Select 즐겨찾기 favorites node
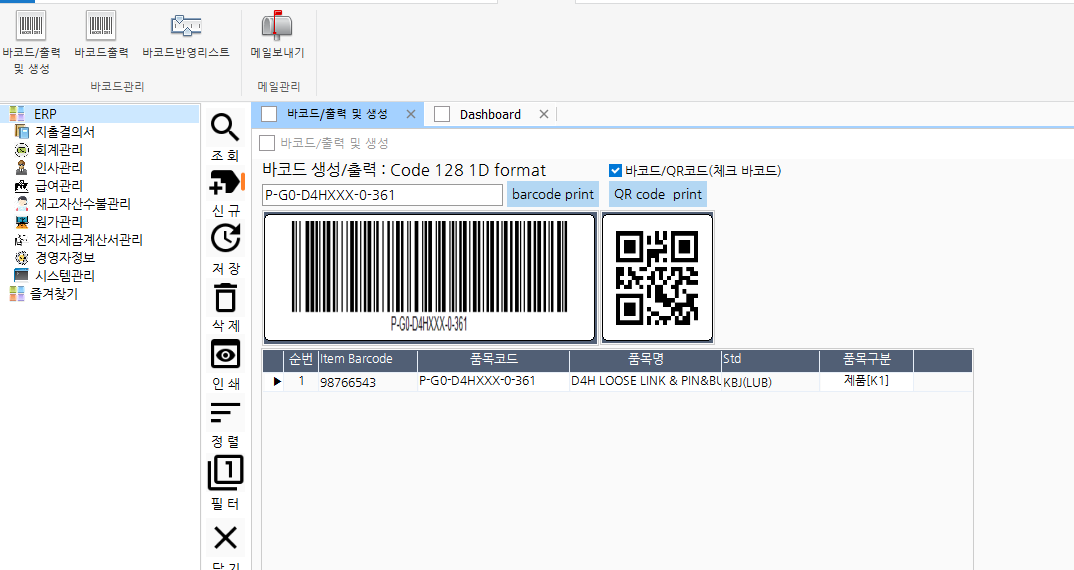Viewport: 1074px width, 570px height. (x=53, y=294)
